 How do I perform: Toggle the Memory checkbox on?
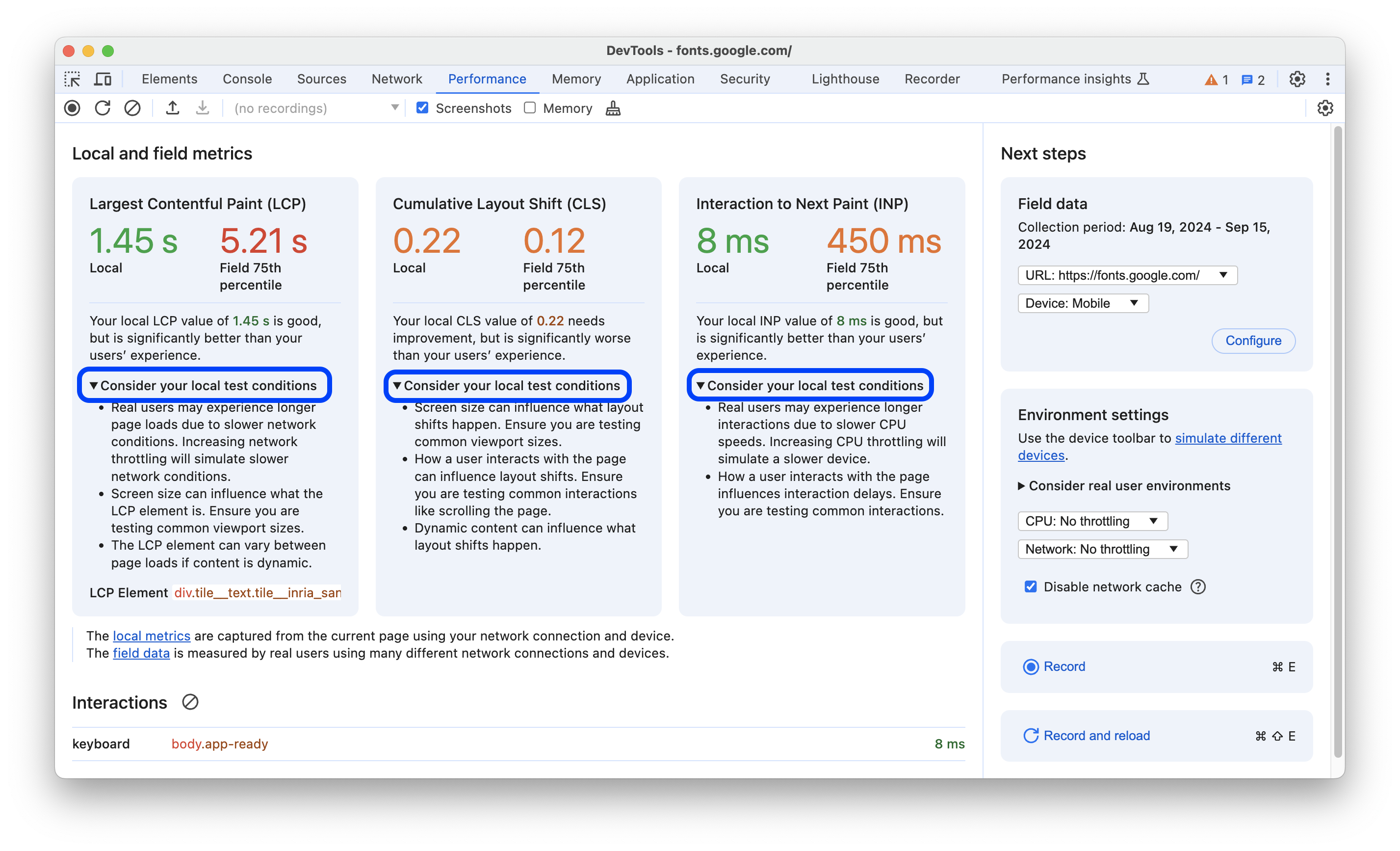tap(529, 108)
